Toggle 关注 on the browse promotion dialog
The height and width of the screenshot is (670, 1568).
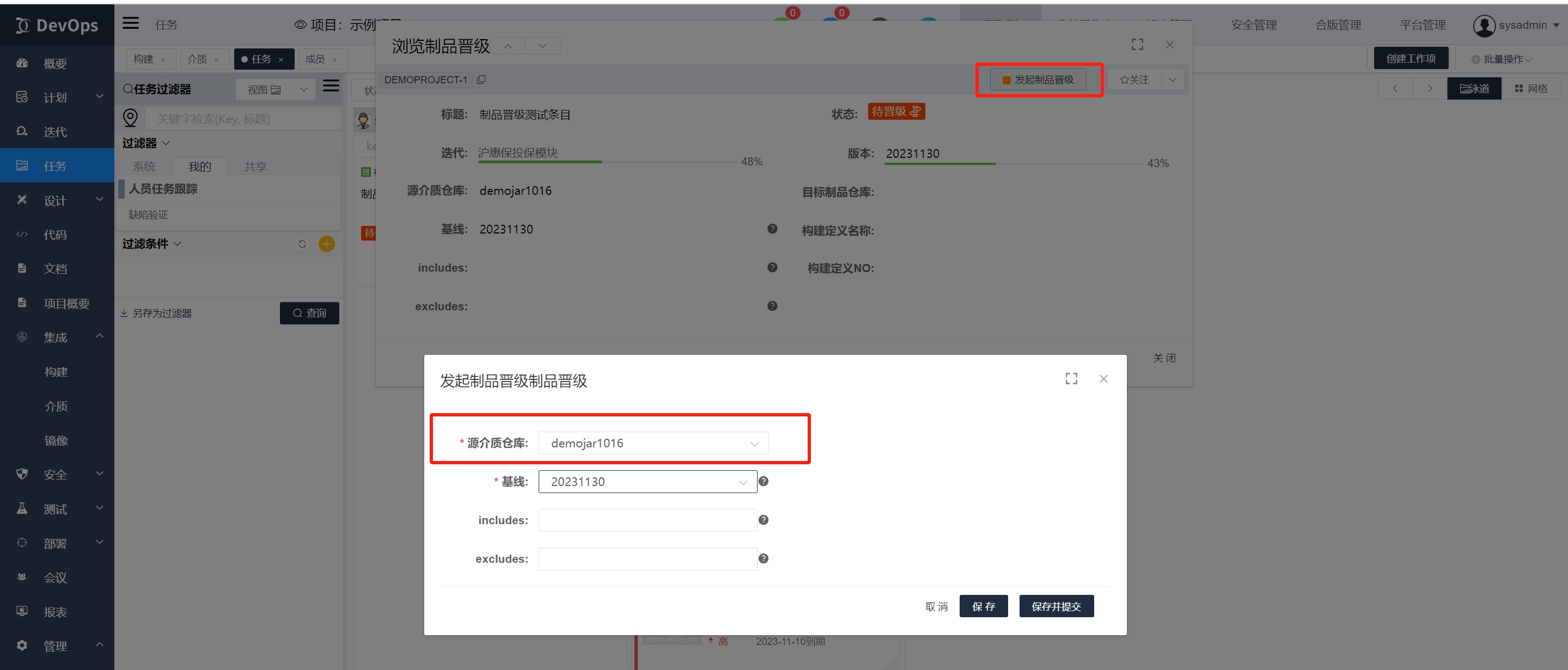pos(1136,79)
